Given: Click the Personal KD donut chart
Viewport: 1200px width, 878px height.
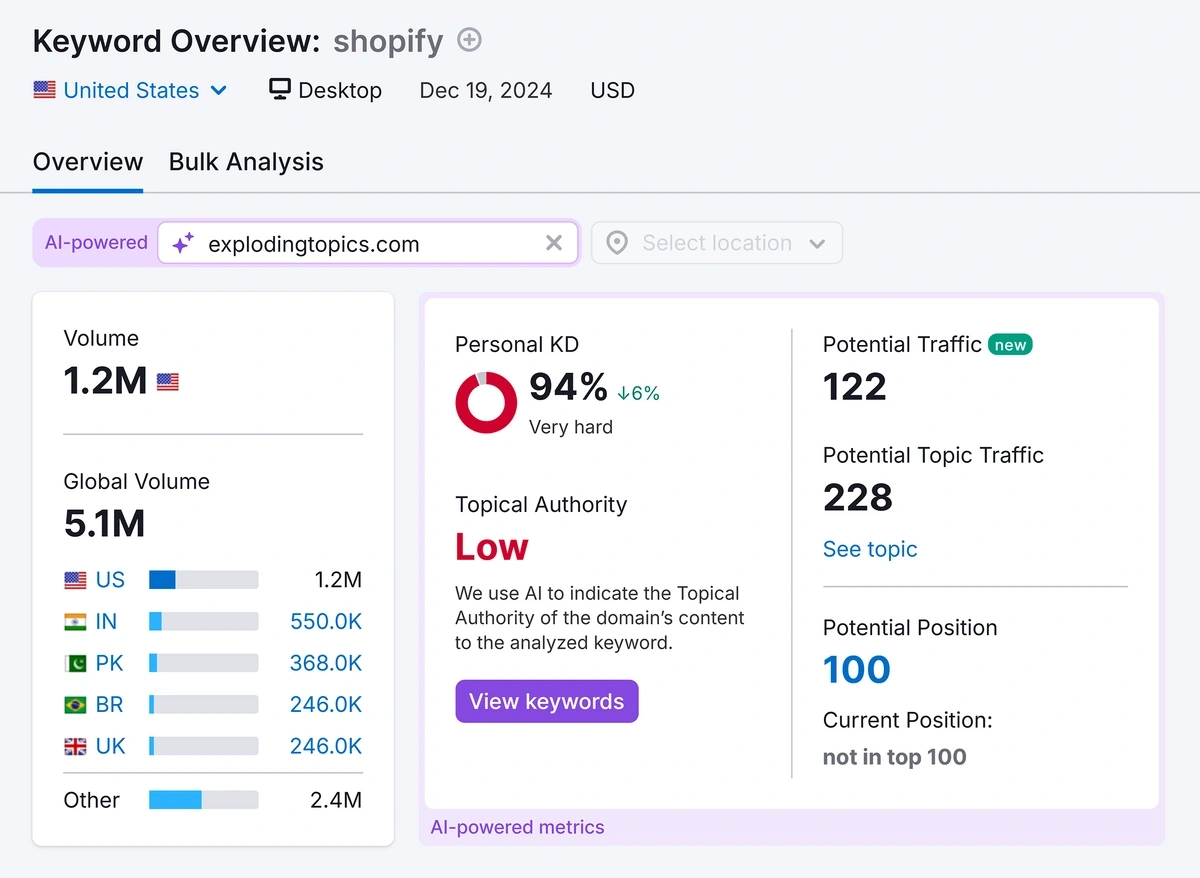Looking at the screenshot, I should (486, 402).
